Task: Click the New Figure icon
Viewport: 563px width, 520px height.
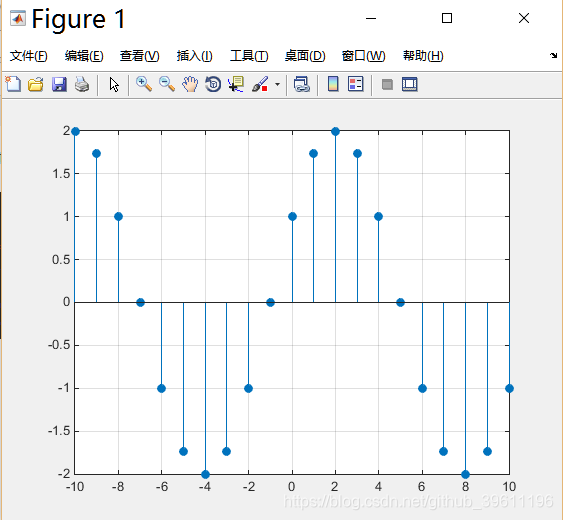Action: coord(13,84)
